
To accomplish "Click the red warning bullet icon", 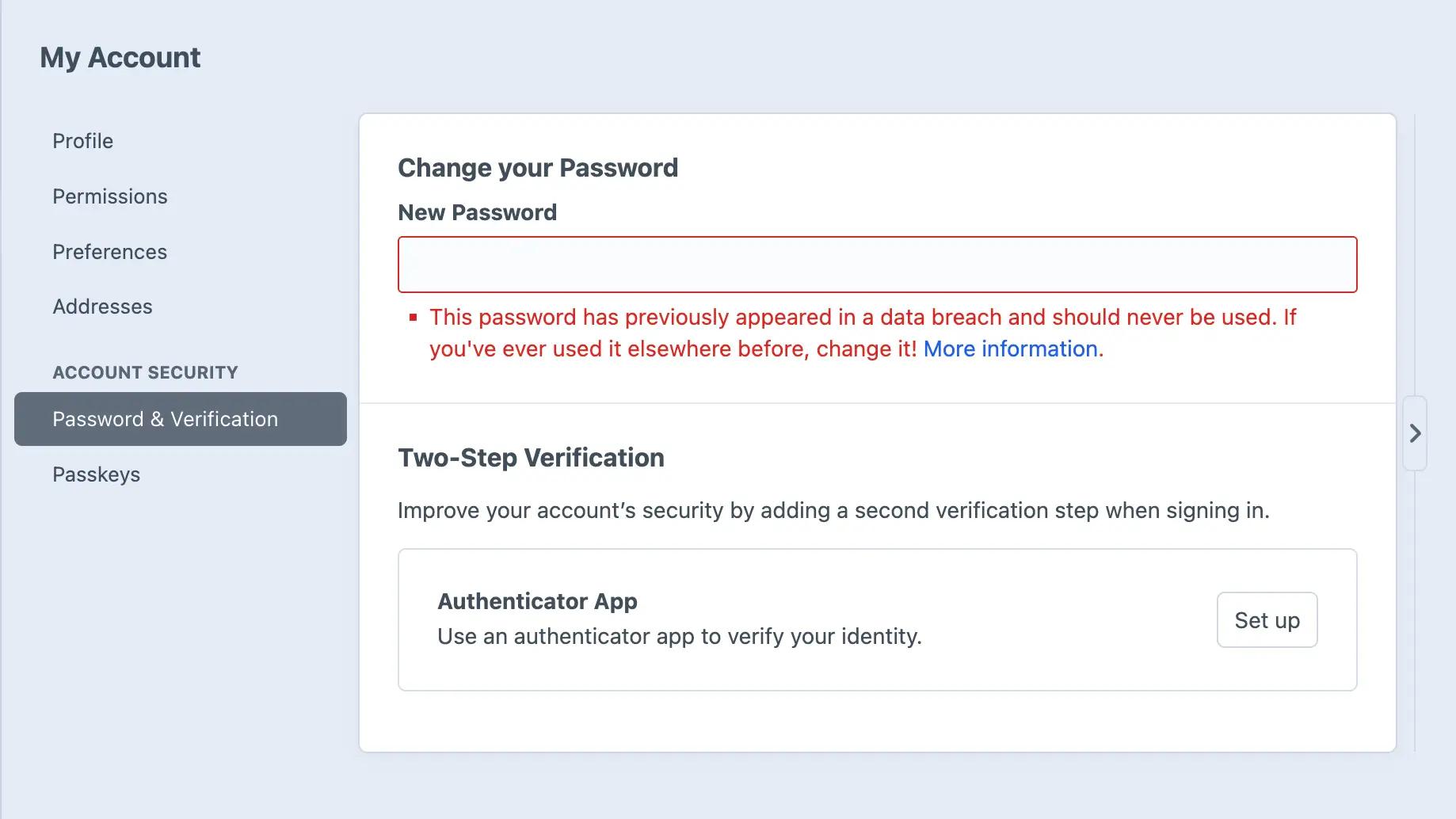I will coord(413,317).
